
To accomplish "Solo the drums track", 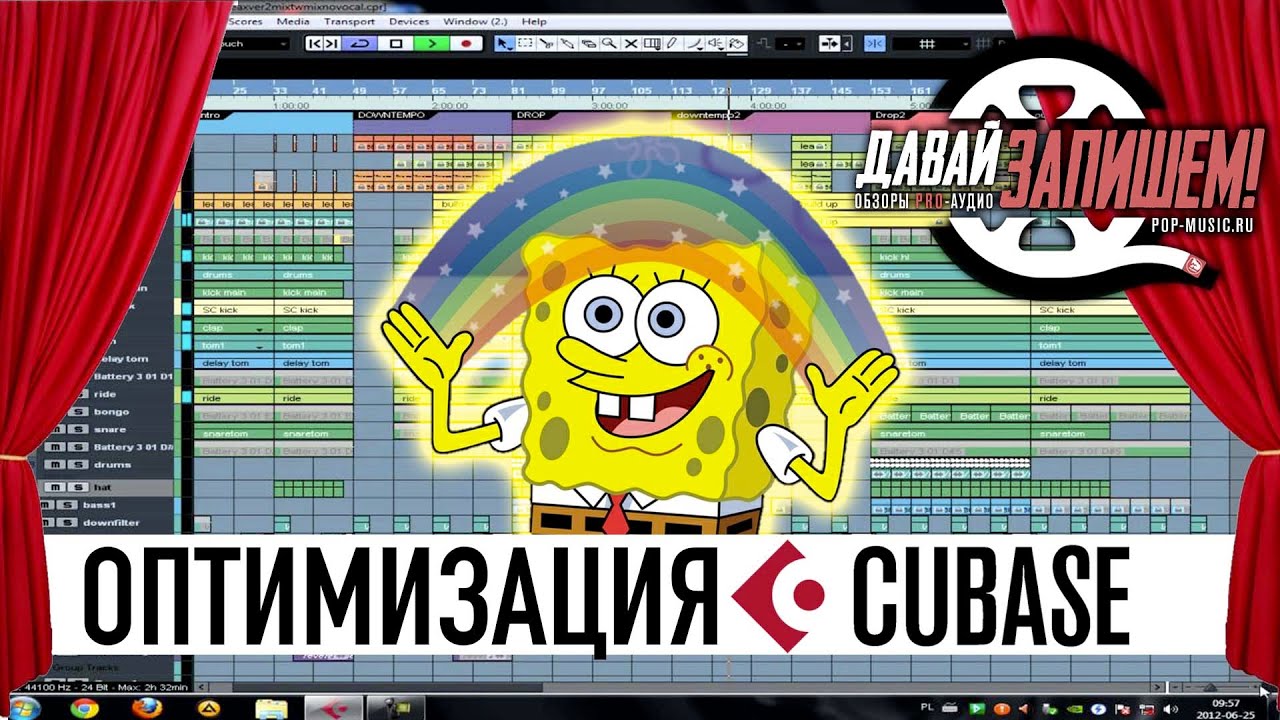I will [78, 465].
